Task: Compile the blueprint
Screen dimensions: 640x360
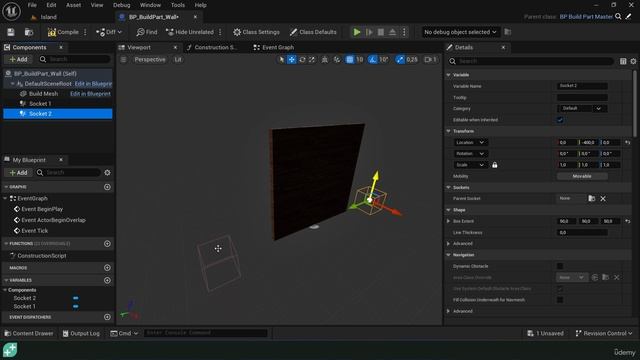Action: 63,32
